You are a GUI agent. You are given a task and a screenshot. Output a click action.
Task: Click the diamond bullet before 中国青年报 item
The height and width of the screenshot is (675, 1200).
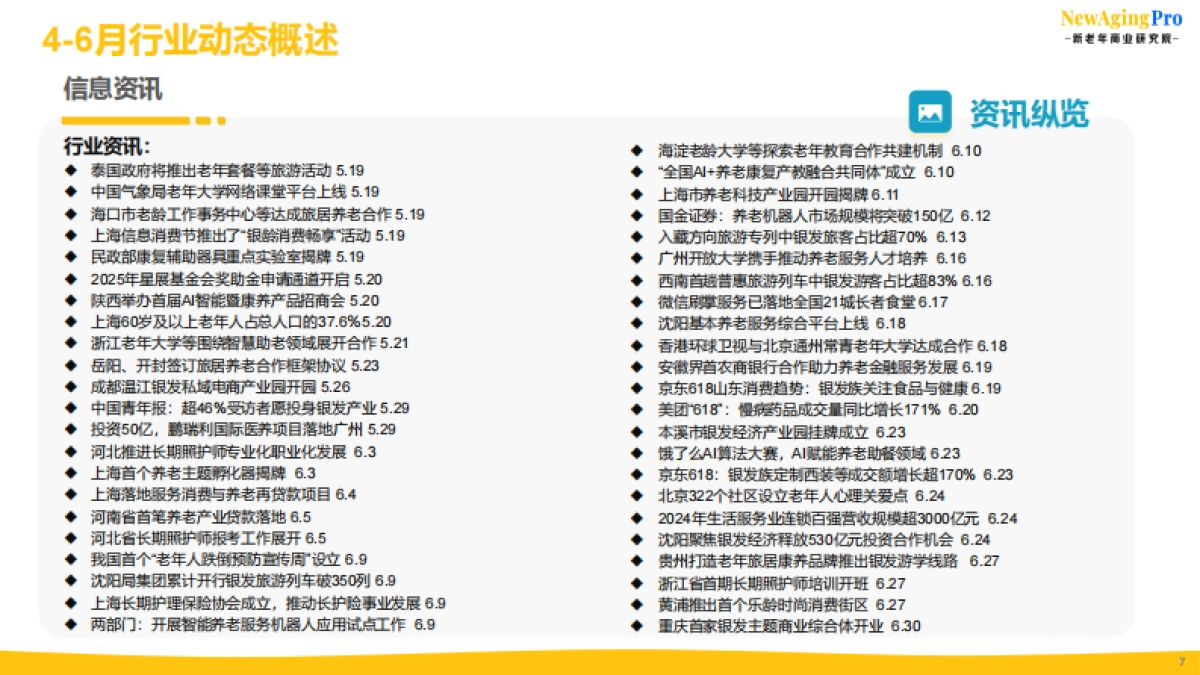tap(70, 408)
